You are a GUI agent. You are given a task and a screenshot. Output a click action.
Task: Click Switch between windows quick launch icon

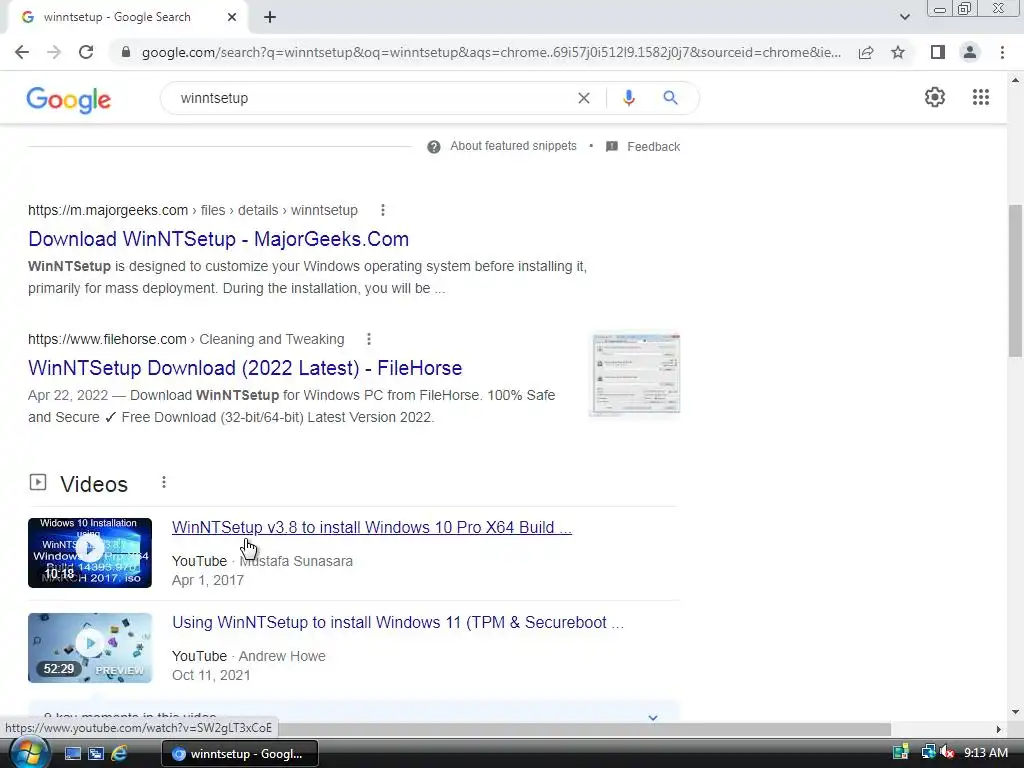(x=95, y=754)
